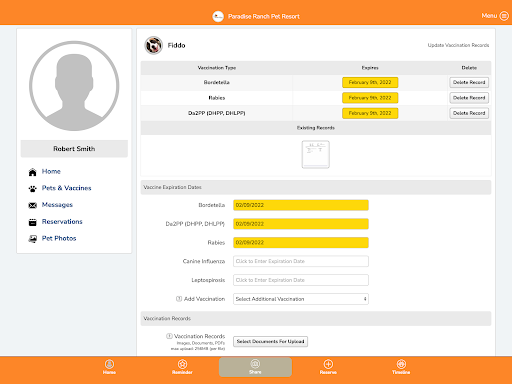Click the Pet Photos picture icon
The image size is (512, 384).
click(x=32, y=239)
